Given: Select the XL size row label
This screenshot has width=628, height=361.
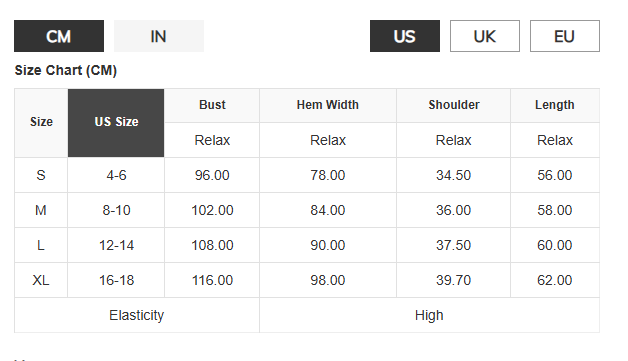Looking at the screenshot, I should (41, 280).
